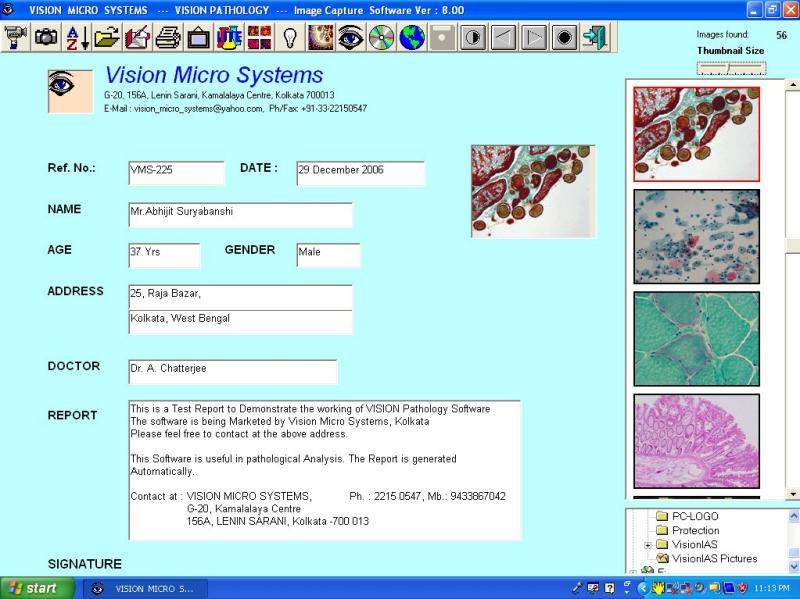The image size is (800, 599).
Task: Open the Windows Start menu
Action: (x=34, y=588)
